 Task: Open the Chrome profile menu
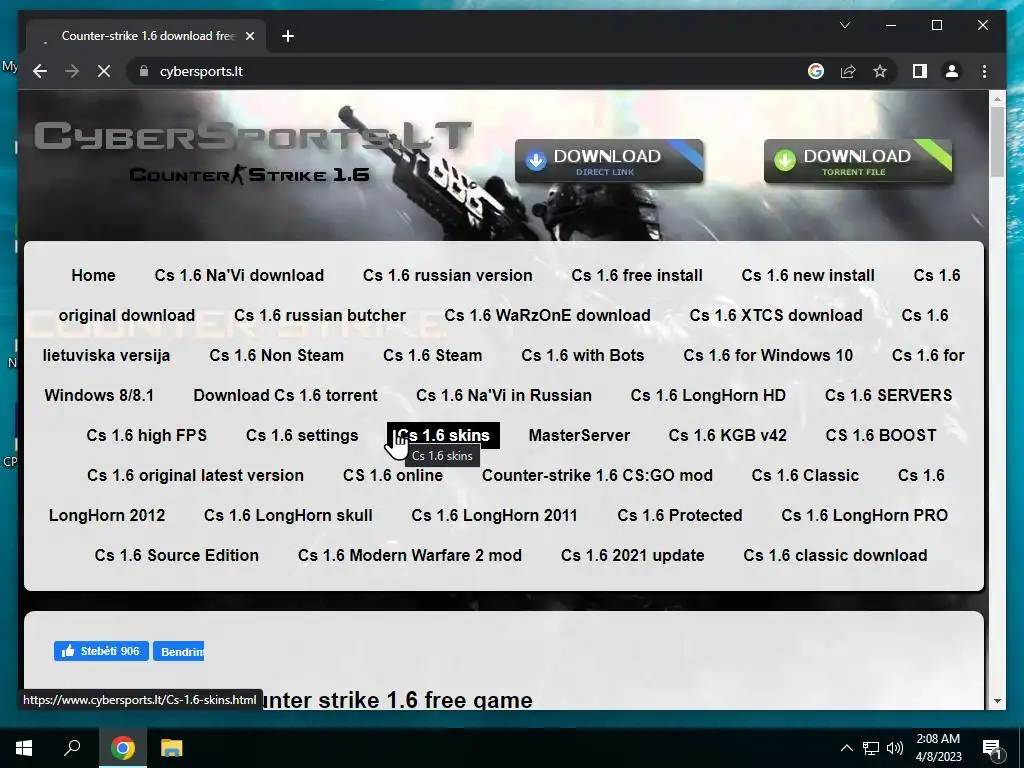click(952, 71)
